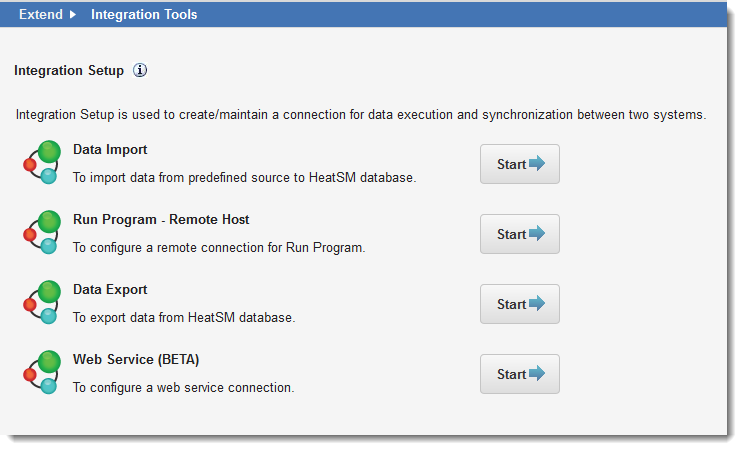Click the arrow icon on Data Export Start
Screen dimensions: 742x450
537,303
